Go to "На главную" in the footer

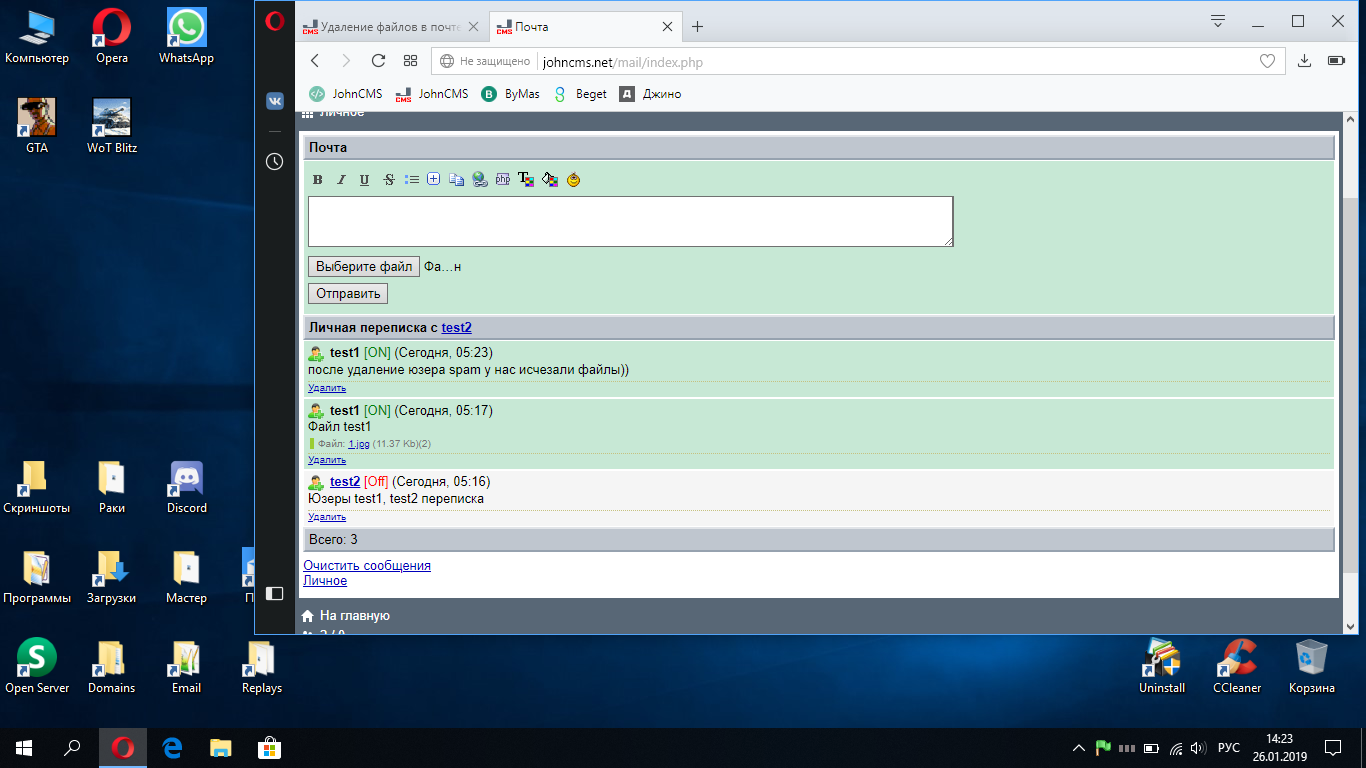coord(355,616)
